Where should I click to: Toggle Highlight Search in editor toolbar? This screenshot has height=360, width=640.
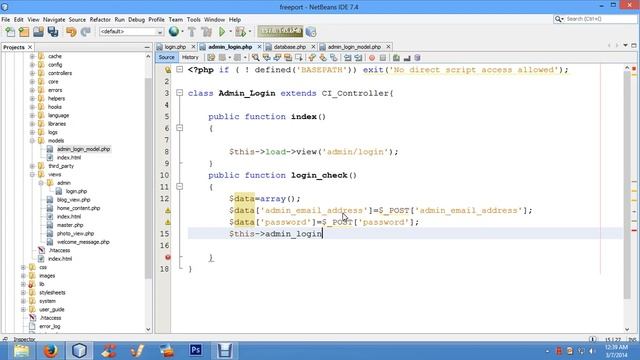coord(288,58)
